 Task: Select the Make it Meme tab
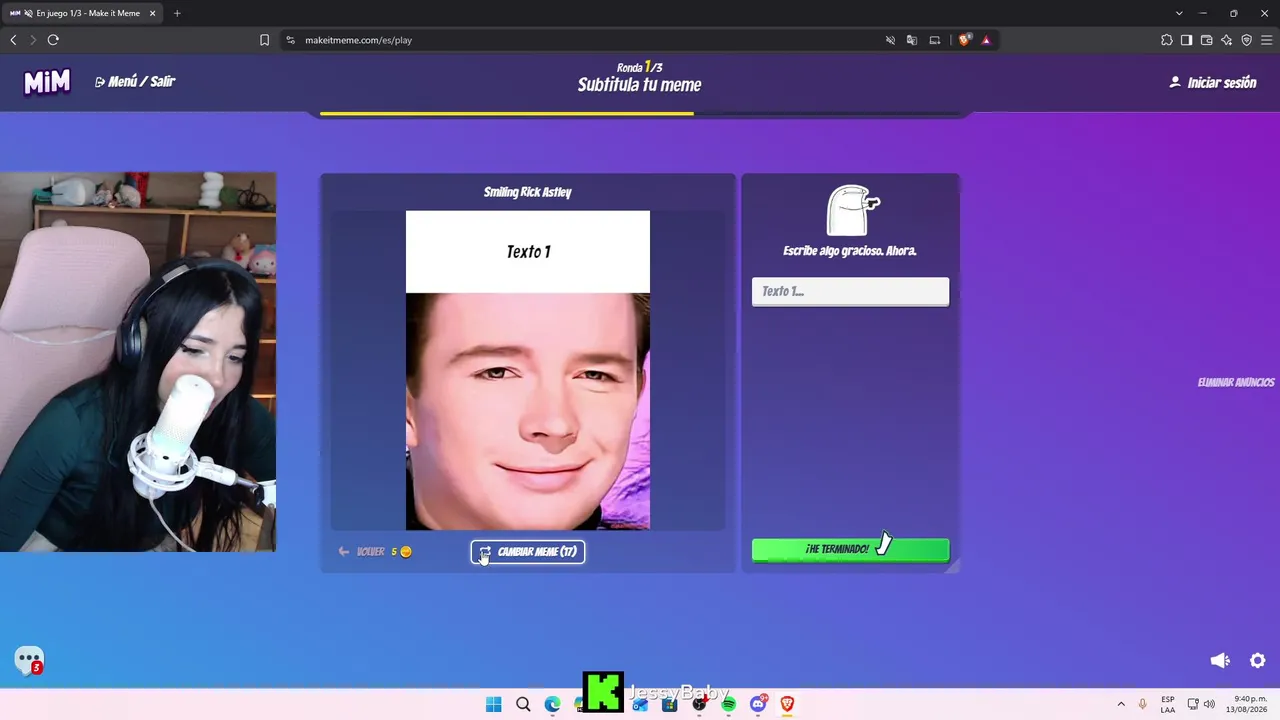[x=83, y=13]
